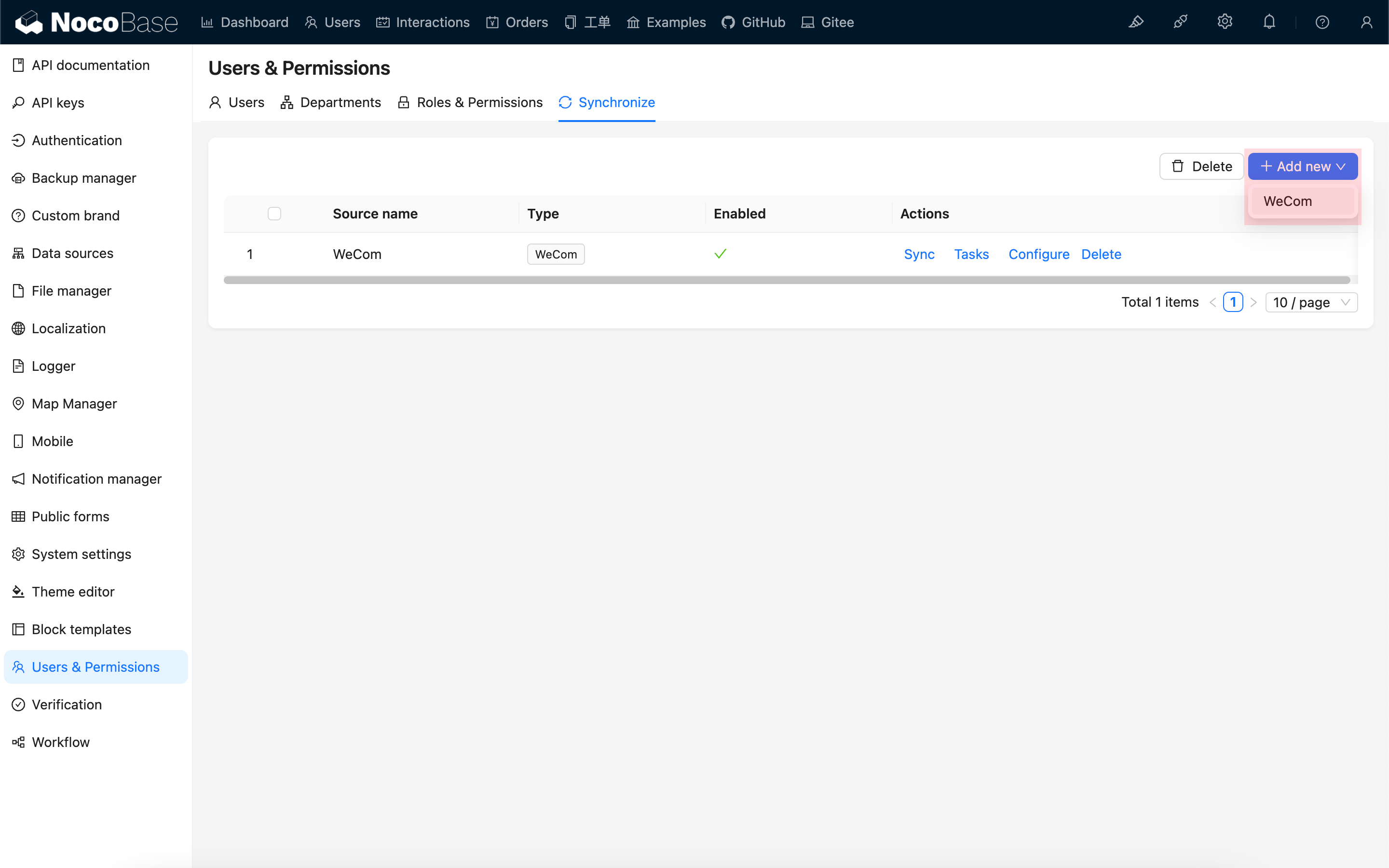
Task: Click the notifications bell icon
Action: tap(1269, 22)
